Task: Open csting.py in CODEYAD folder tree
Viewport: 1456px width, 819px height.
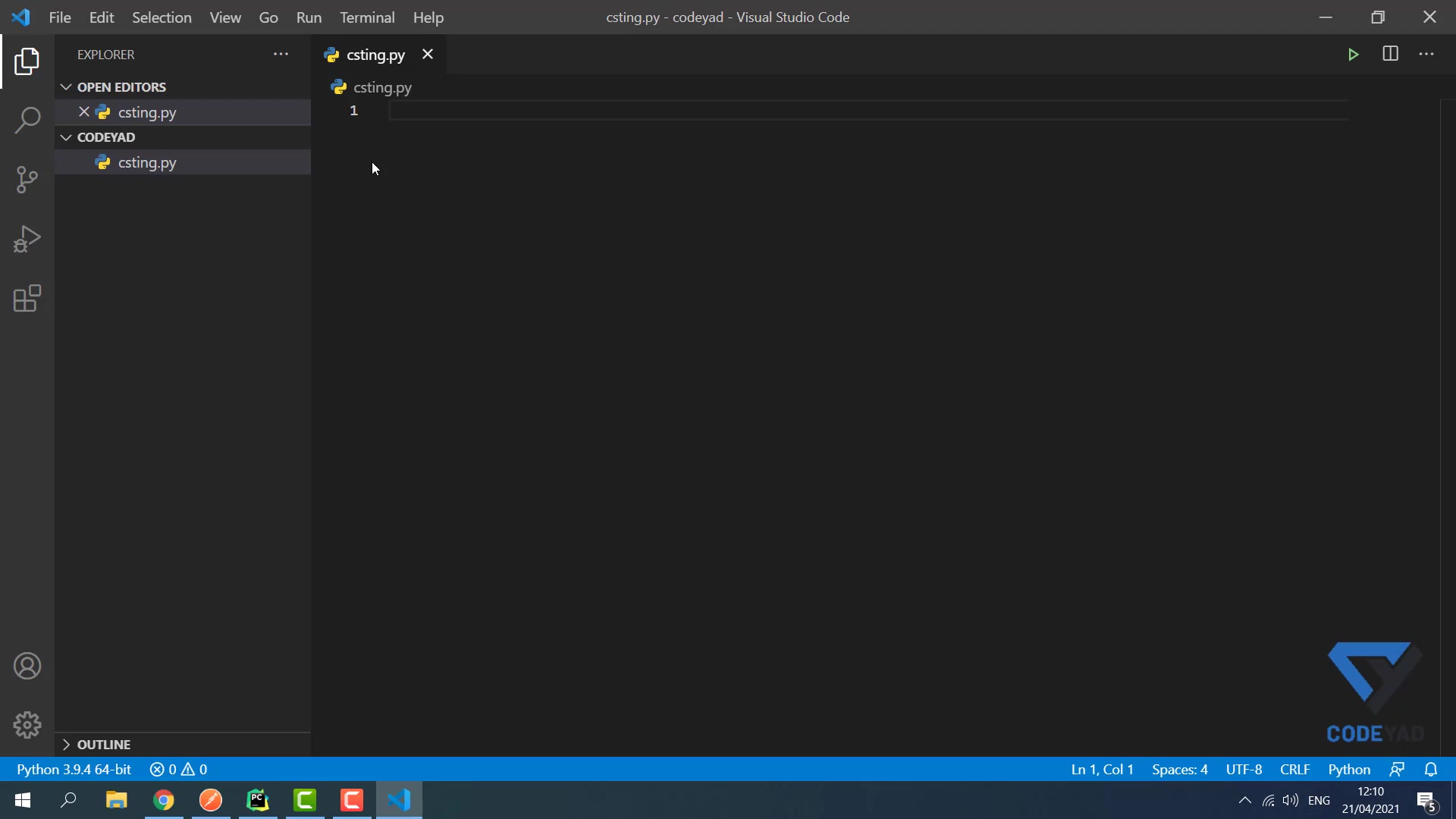Action: [147, 162]
